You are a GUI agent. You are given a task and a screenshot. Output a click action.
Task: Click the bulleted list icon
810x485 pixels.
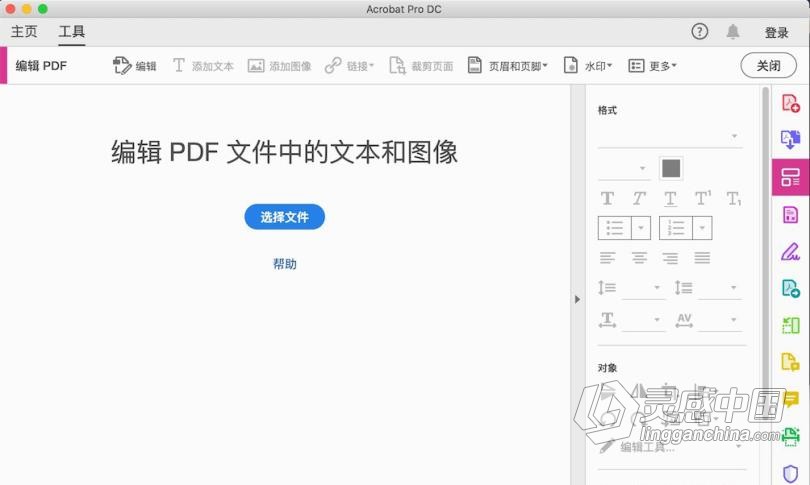click(614, 228)
